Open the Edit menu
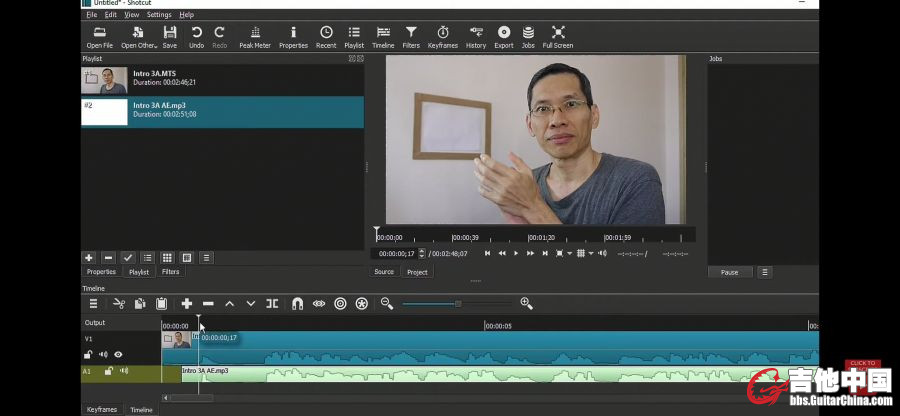900x416 pixels. point(111,15)
